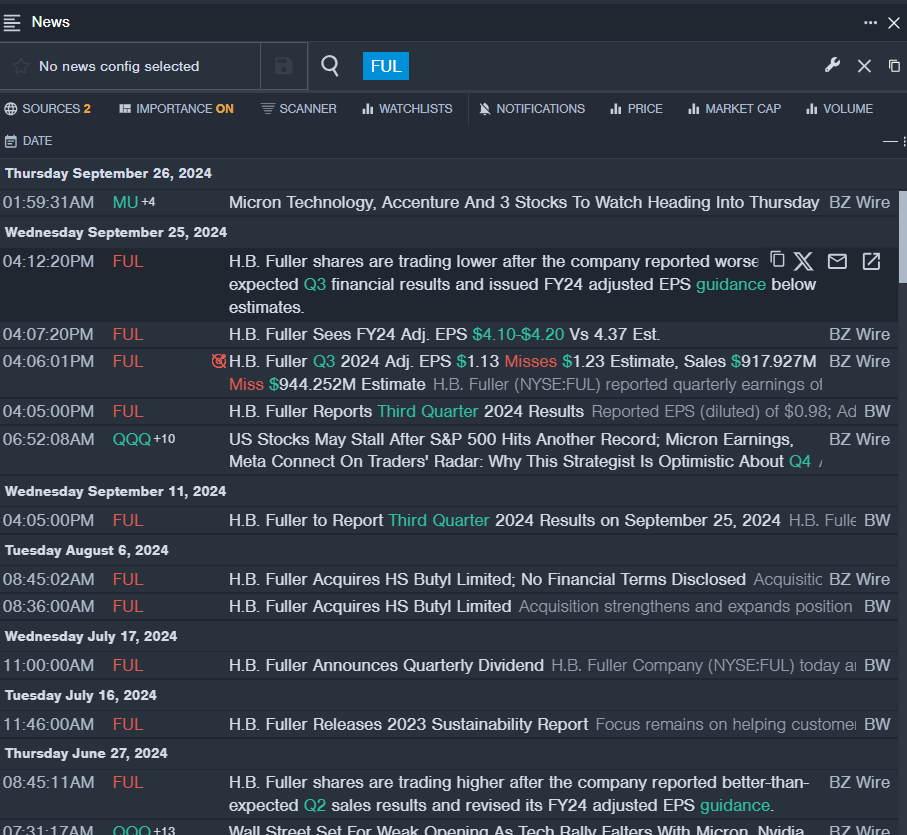Open the Watchlists filter dropdown

pos(407,108)
